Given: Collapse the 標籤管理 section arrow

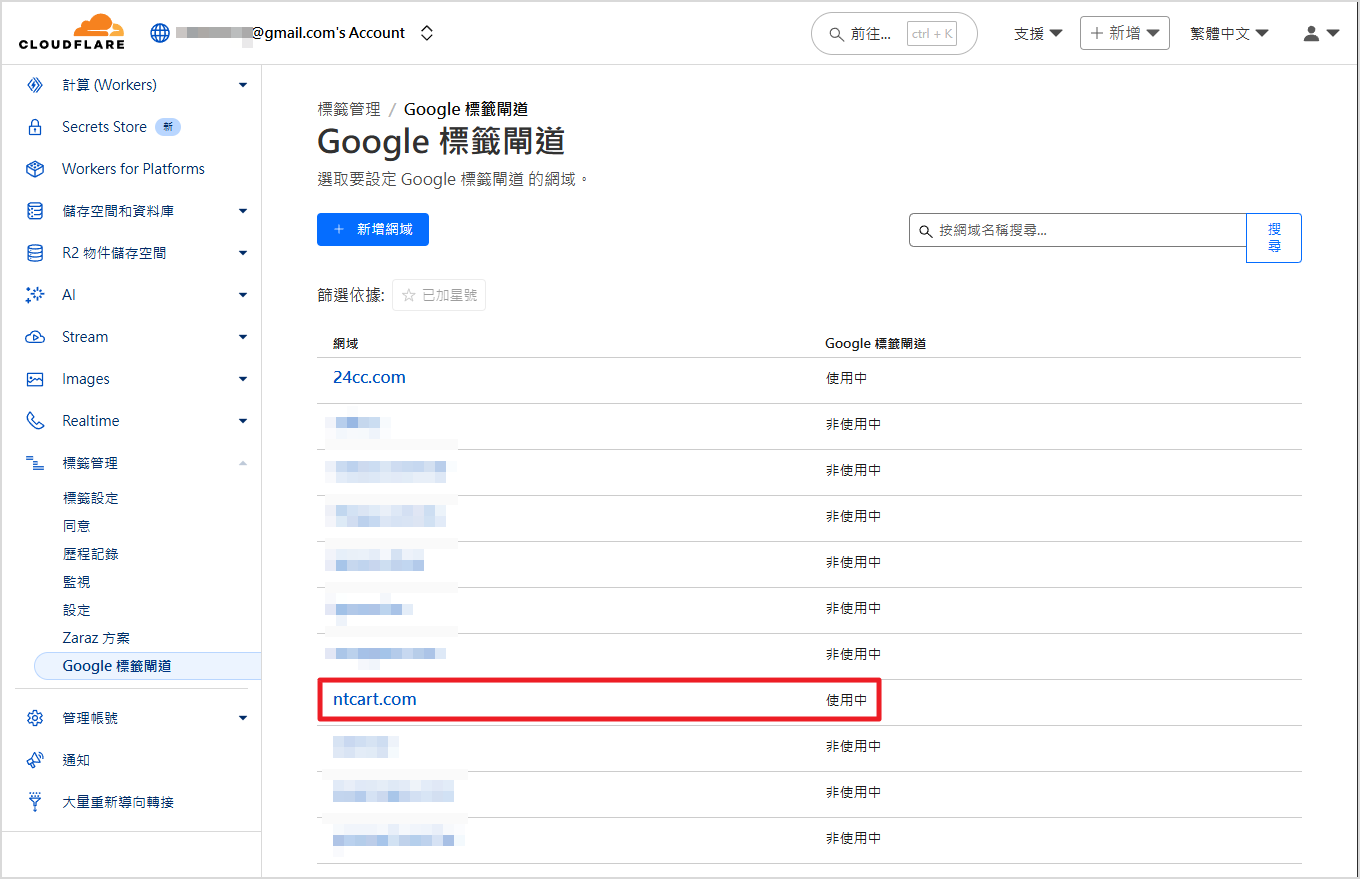Looking at the screenshot, I should click(x=243, y=463).
